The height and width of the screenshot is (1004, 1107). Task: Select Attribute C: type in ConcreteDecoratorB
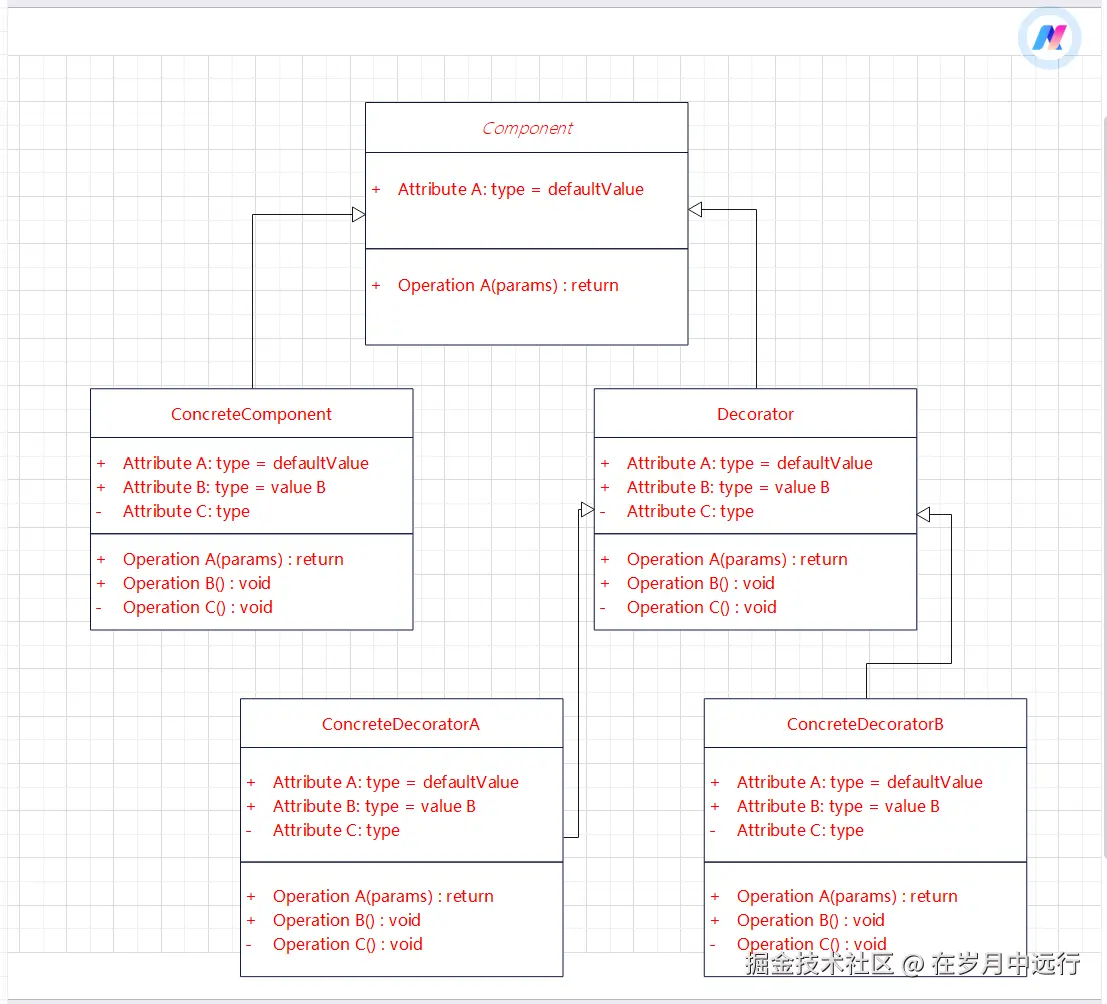click(x=800, y=830)
